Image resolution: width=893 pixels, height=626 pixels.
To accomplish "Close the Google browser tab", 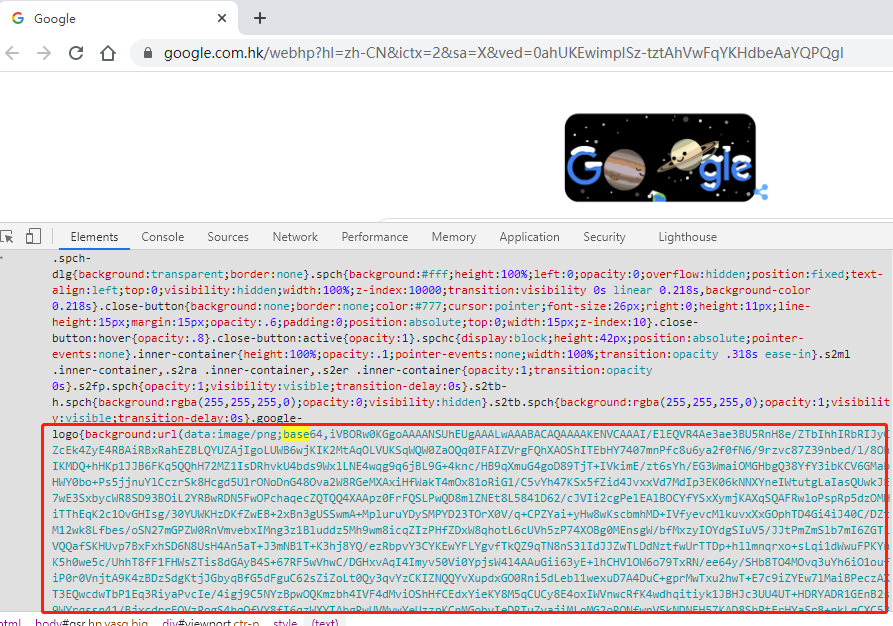I will coord(222,18).
